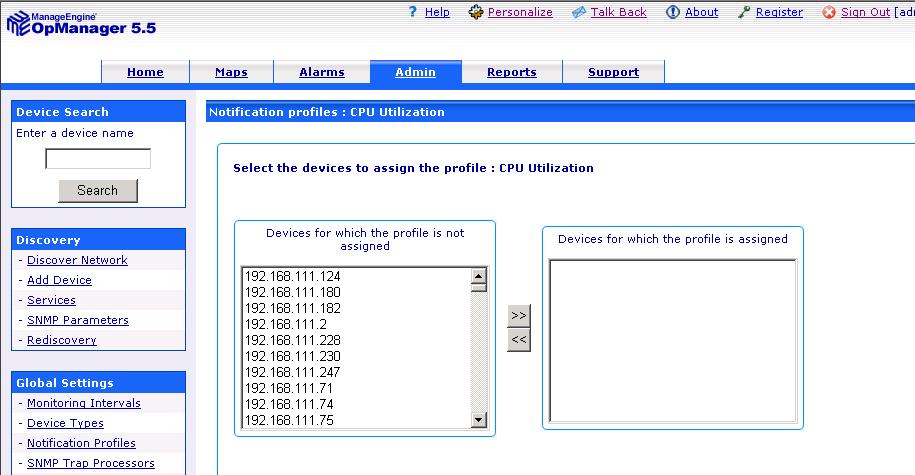Open the Discover Network link
This screenshot has width=915, height=475.
pyautogui.click(x=77, y=260)
